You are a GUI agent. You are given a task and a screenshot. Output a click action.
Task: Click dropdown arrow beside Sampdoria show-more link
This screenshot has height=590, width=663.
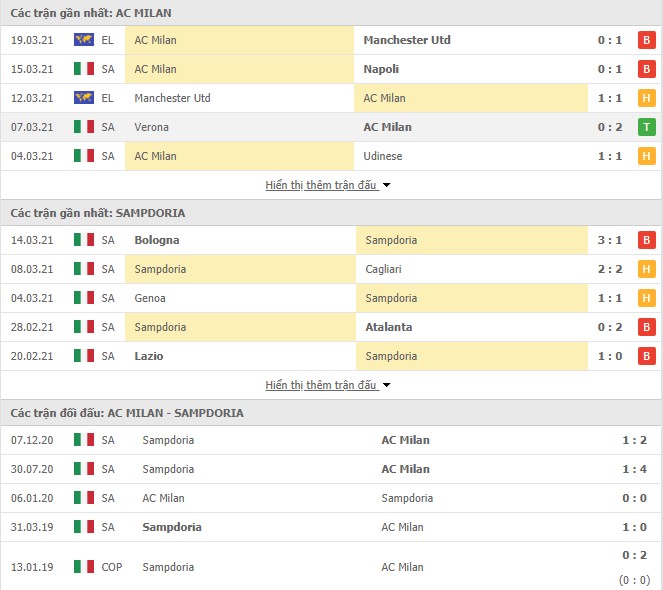(386, 385)
